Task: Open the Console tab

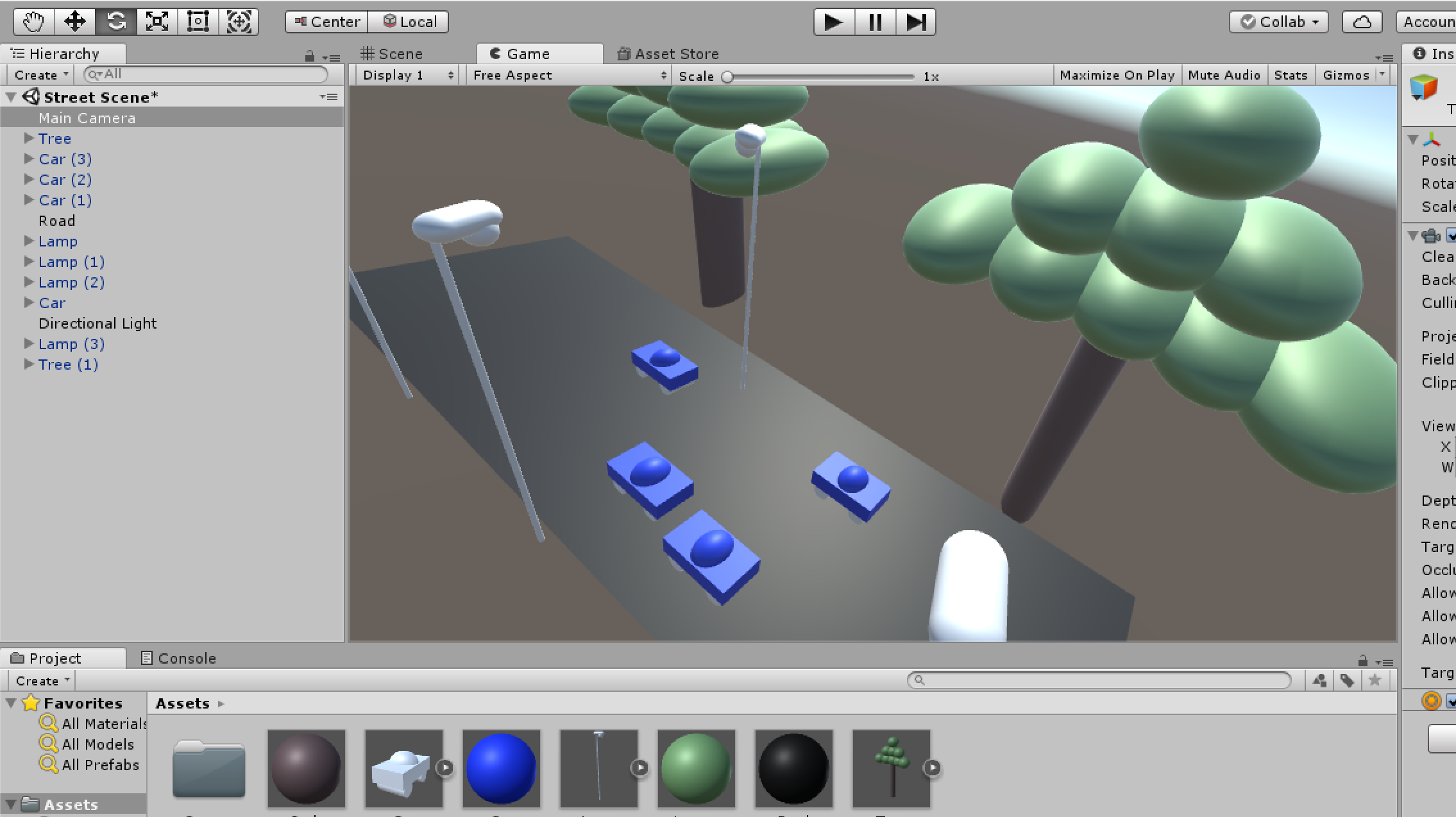Action: tap(178, 658)
